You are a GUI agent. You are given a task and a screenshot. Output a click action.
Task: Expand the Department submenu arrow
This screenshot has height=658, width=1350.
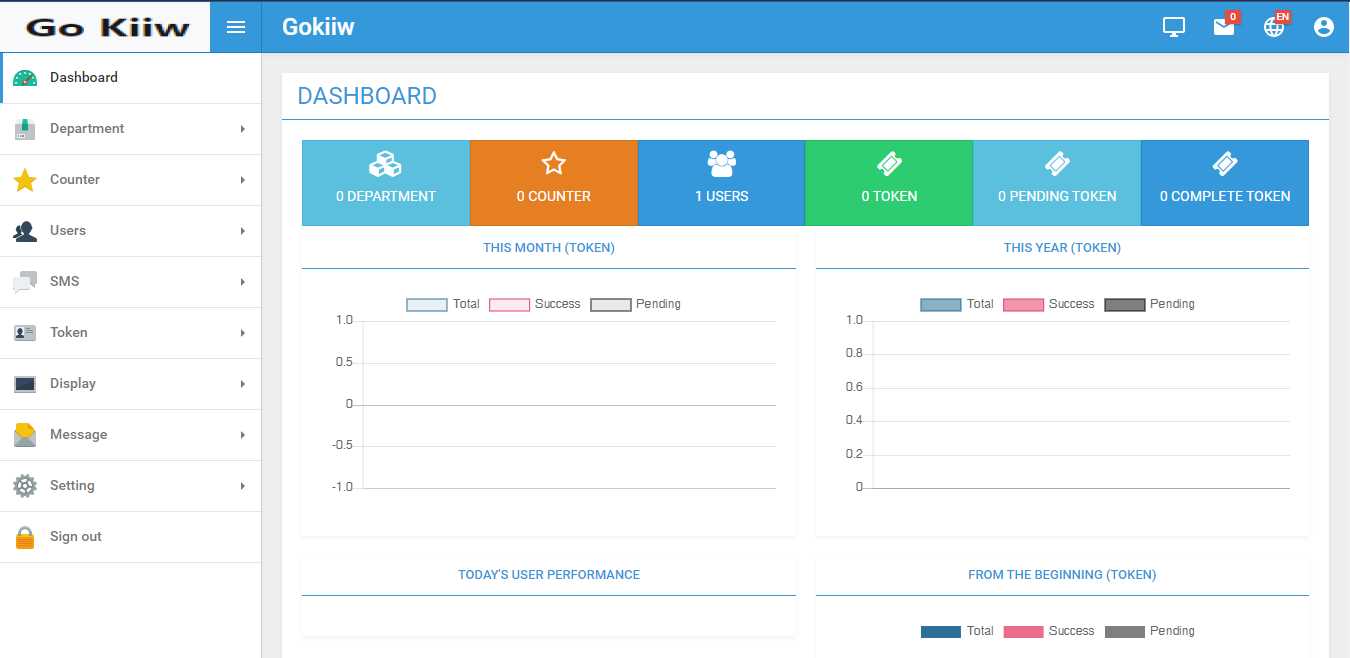[x=242, y=129]
